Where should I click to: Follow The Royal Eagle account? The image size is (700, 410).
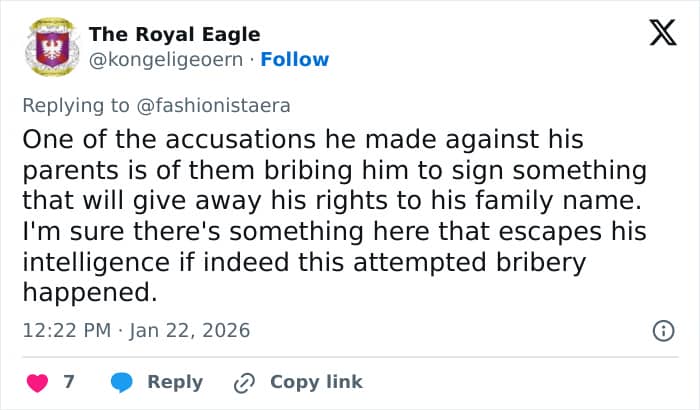(295, 59)
